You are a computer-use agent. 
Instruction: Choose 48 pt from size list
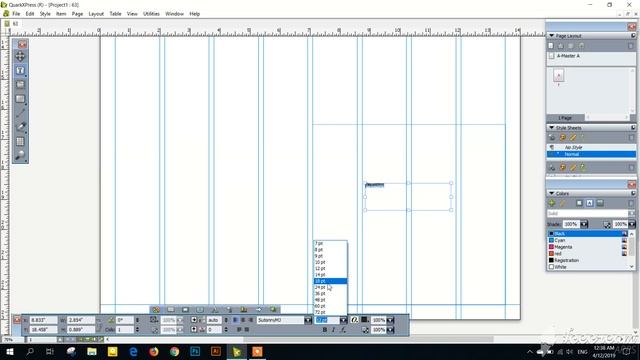pyautogui.click(x=330, y=300)
